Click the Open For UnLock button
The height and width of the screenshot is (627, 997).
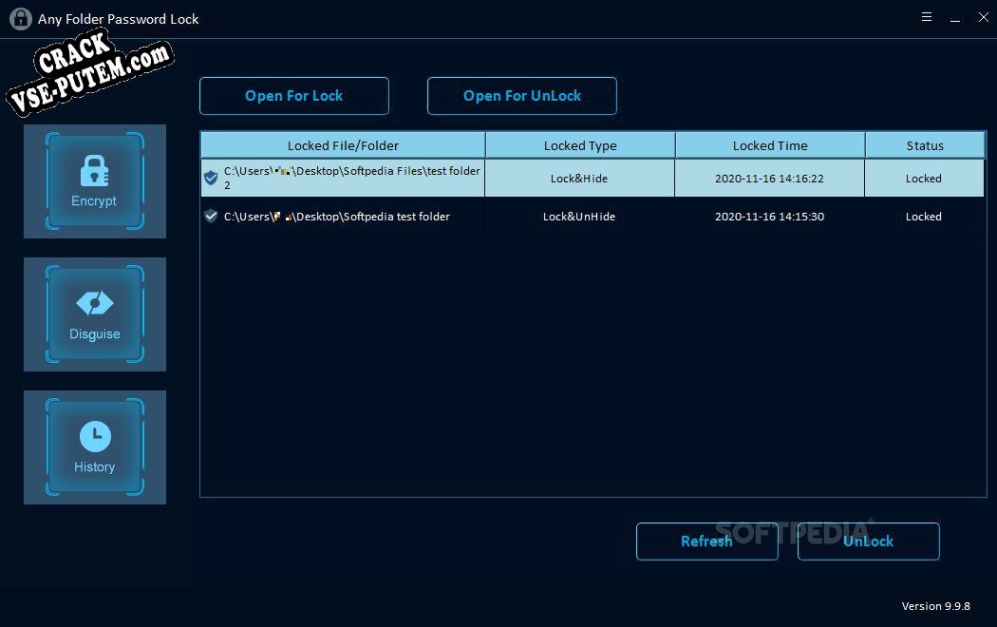click(x=522, y=96)
